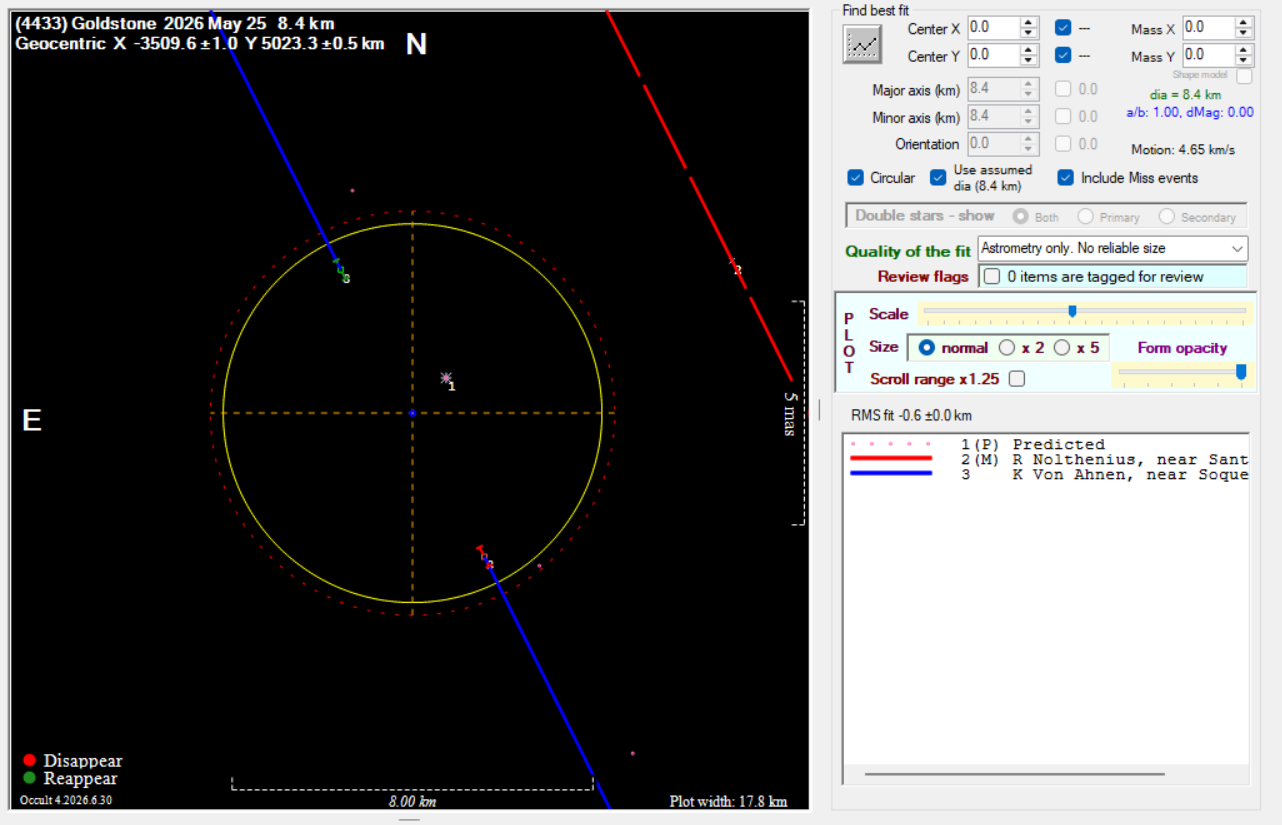Tick the Review flags checkbox
Screen dimensions: 1282x825
pyautogui.click(x=992, y=277)
